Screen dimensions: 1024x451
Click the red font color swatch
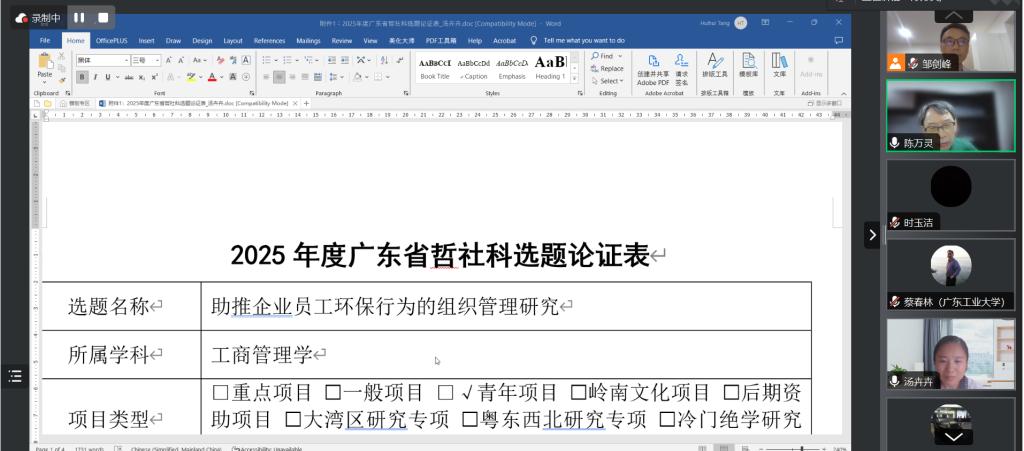[x=212, y=78]
